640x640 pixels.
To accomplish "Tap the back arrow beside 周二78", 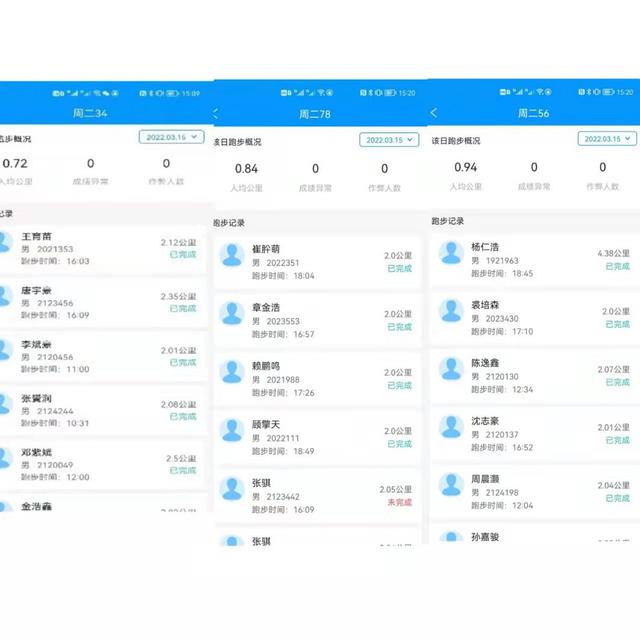I will click(x=217, y=114).
